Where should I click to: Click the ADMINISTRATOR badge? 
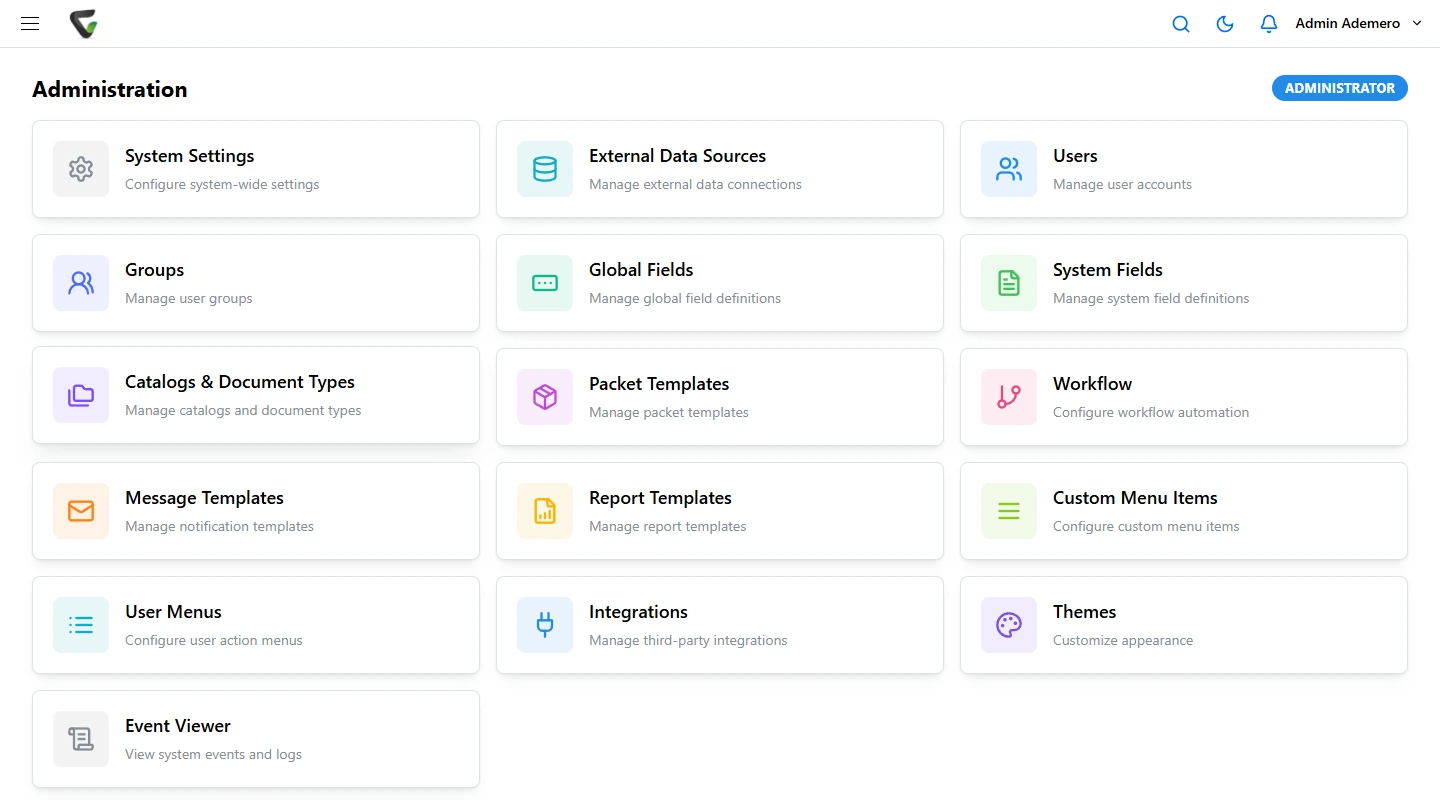click(1340, 88)
